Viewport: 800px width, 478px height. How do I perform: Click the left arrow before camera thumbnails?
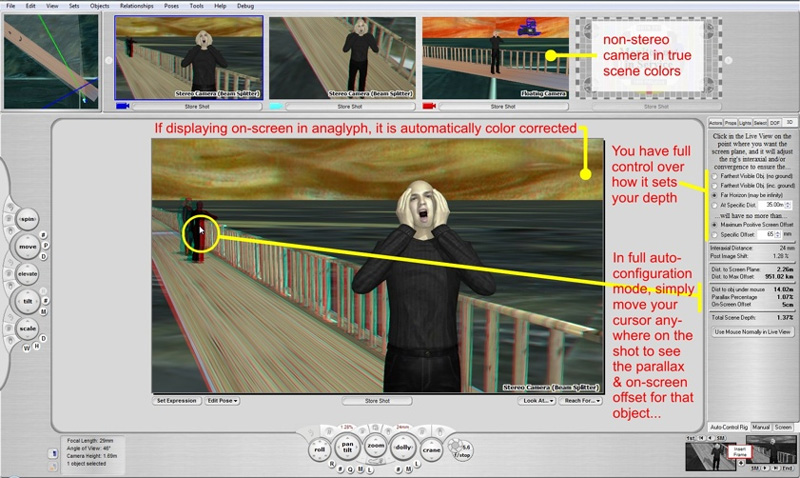[x=109, y=60]
